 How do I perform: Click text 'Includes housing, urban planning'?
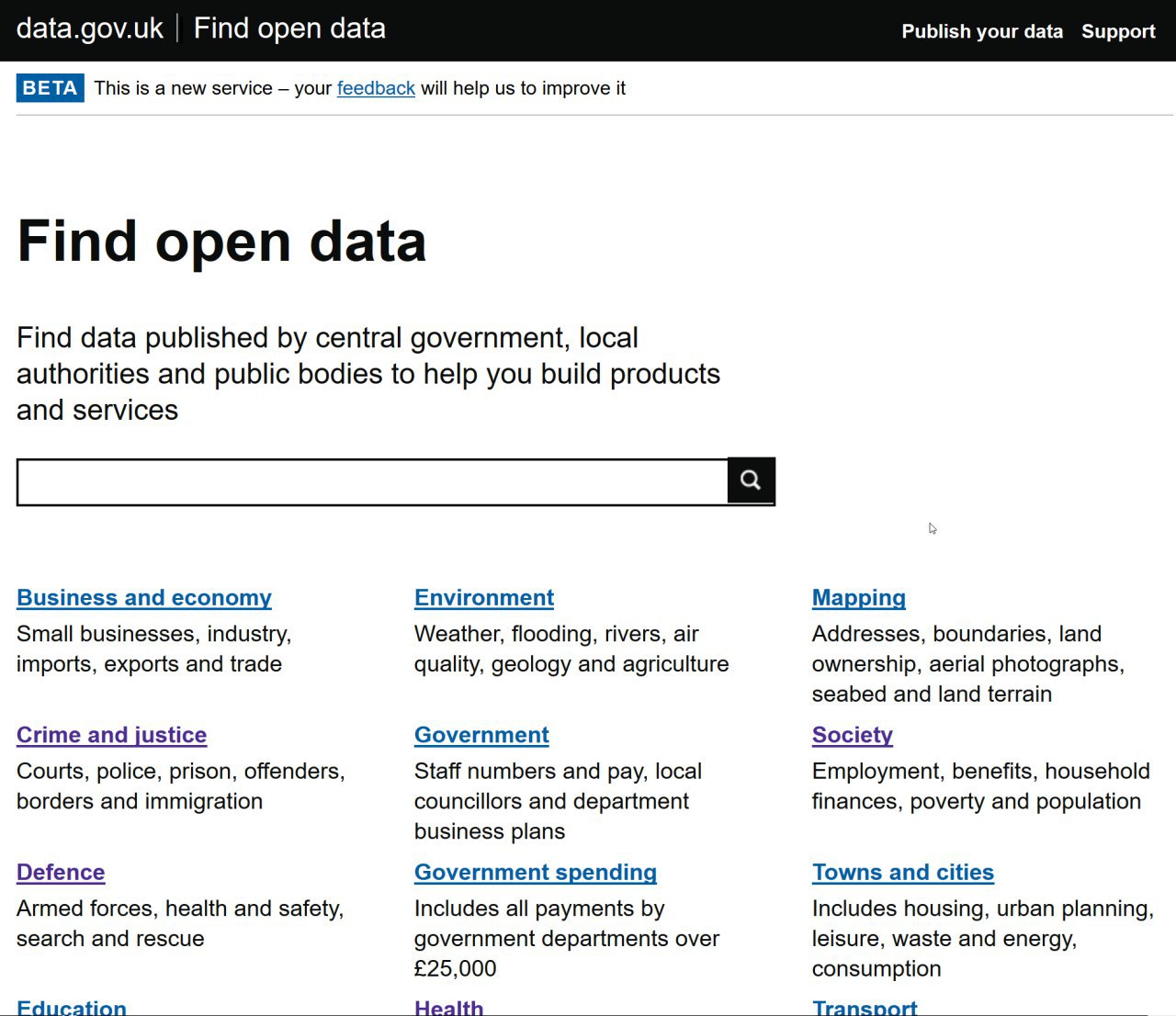pyautogui.click(x=983, y=938)
